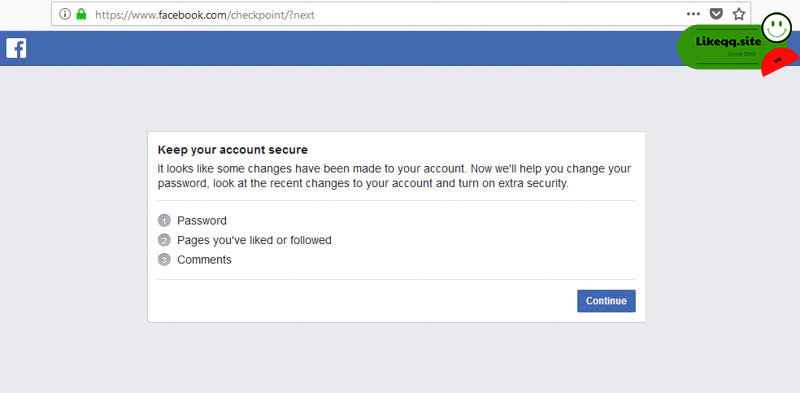This screenshot has width=800, height=393.
Task: Select the Password step
Action: (x=202, y=220)
